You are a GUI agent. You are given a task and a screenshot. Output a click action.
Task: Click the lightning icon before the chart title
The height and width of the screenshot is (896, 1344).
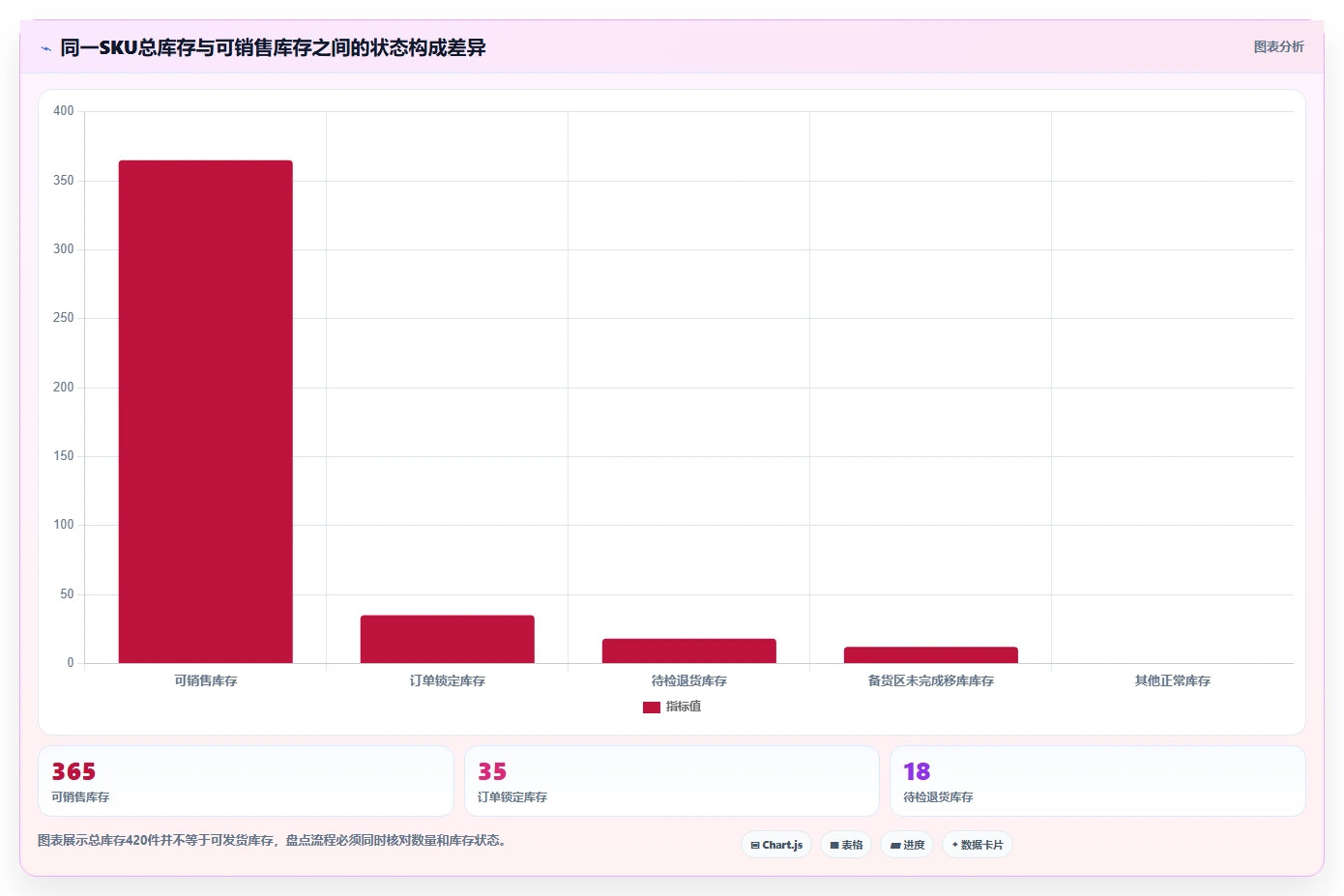point(45,47)
